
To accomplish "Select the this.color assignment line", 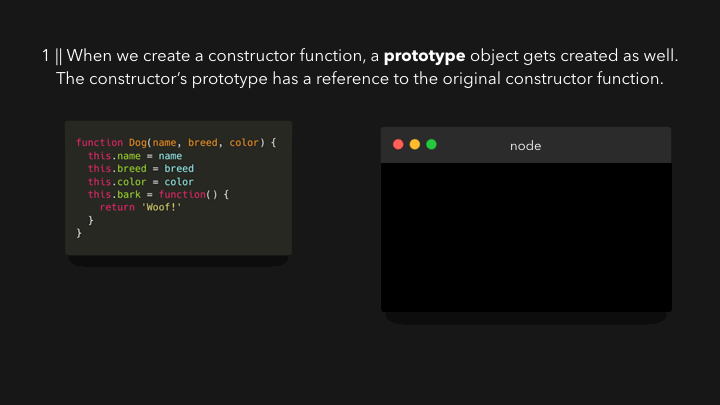I will (141, 182).
